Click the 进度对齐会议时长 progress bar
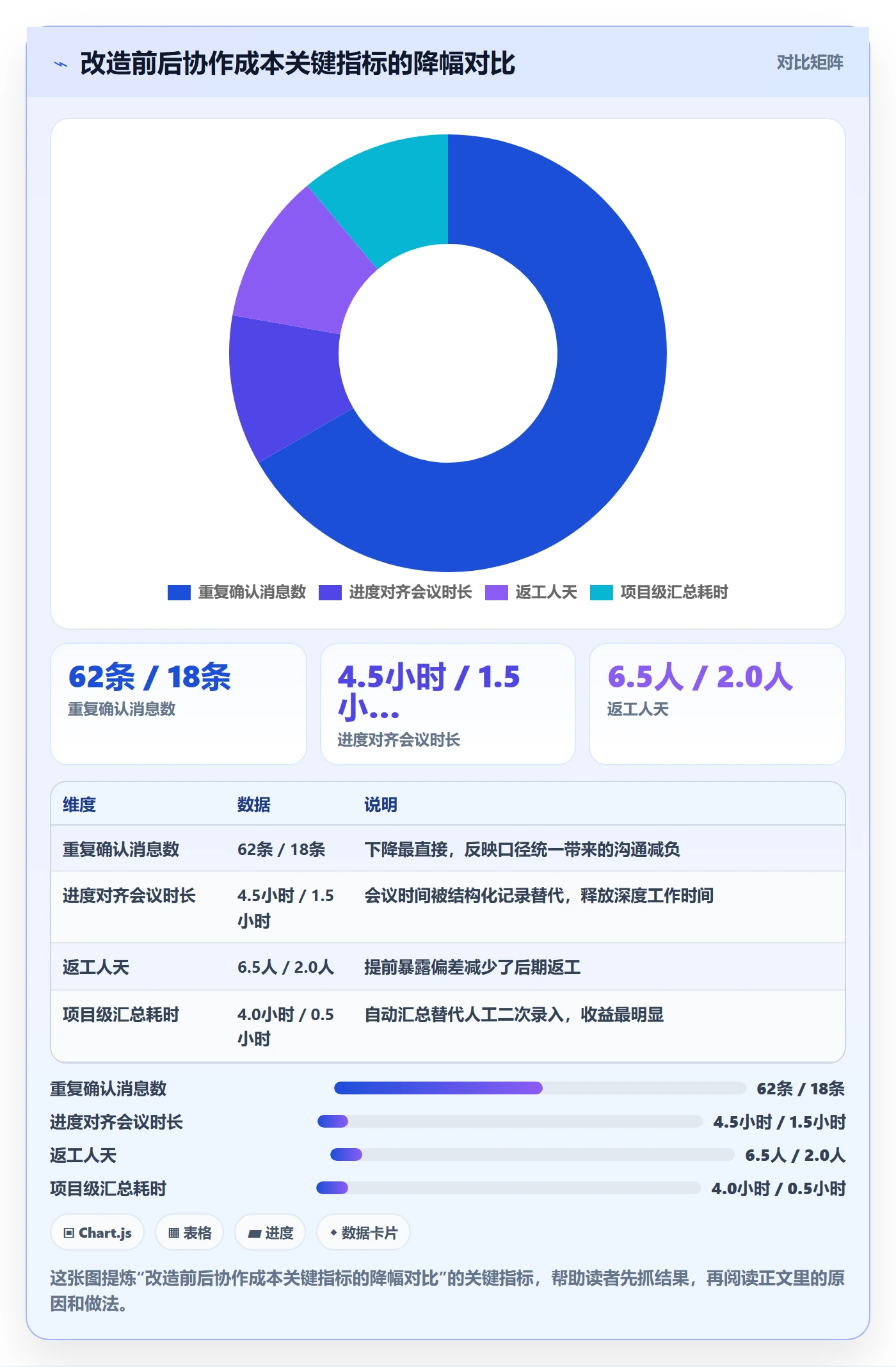 tap(510, 1121)
